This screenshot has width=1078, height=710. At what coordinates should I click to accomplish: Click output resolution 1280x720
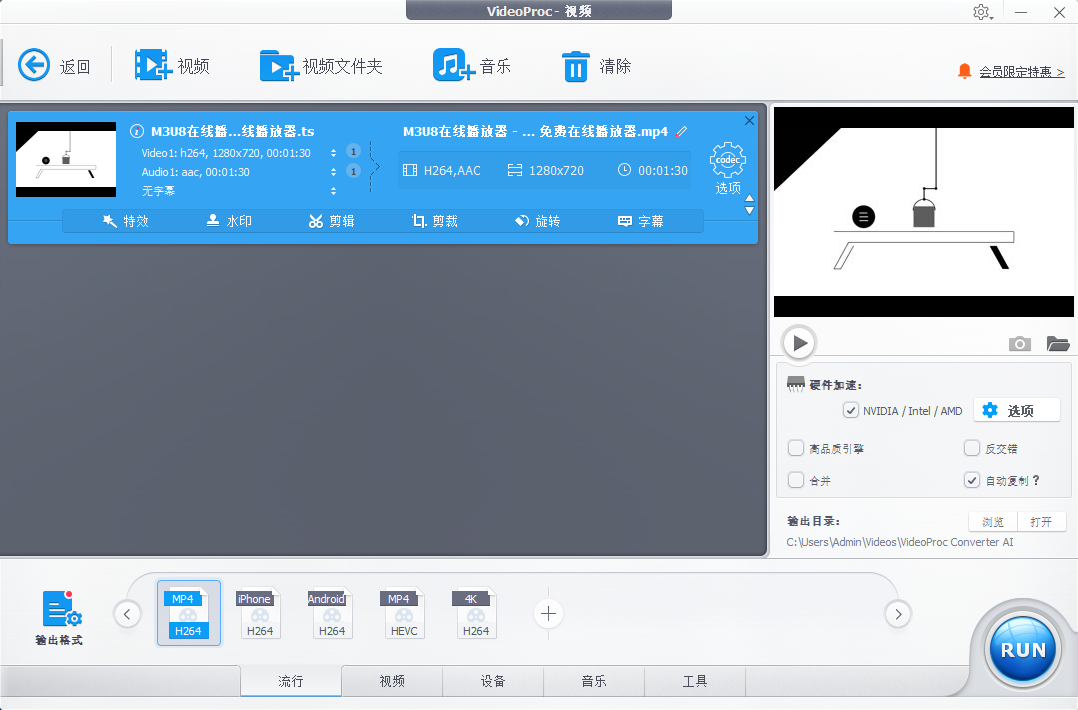coord(545,170)
